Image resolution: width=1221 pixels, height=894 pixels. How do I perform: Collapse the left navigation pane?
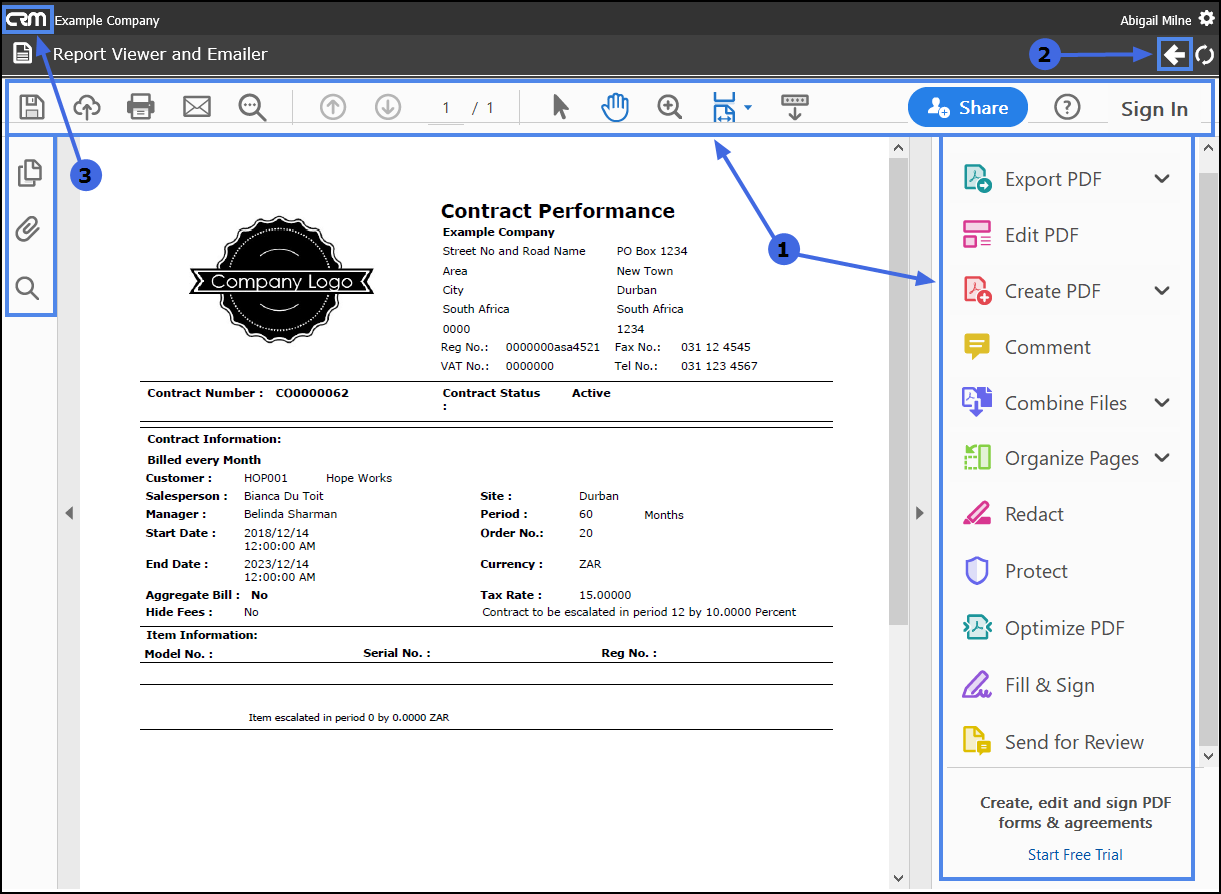(x=69, y=513)
